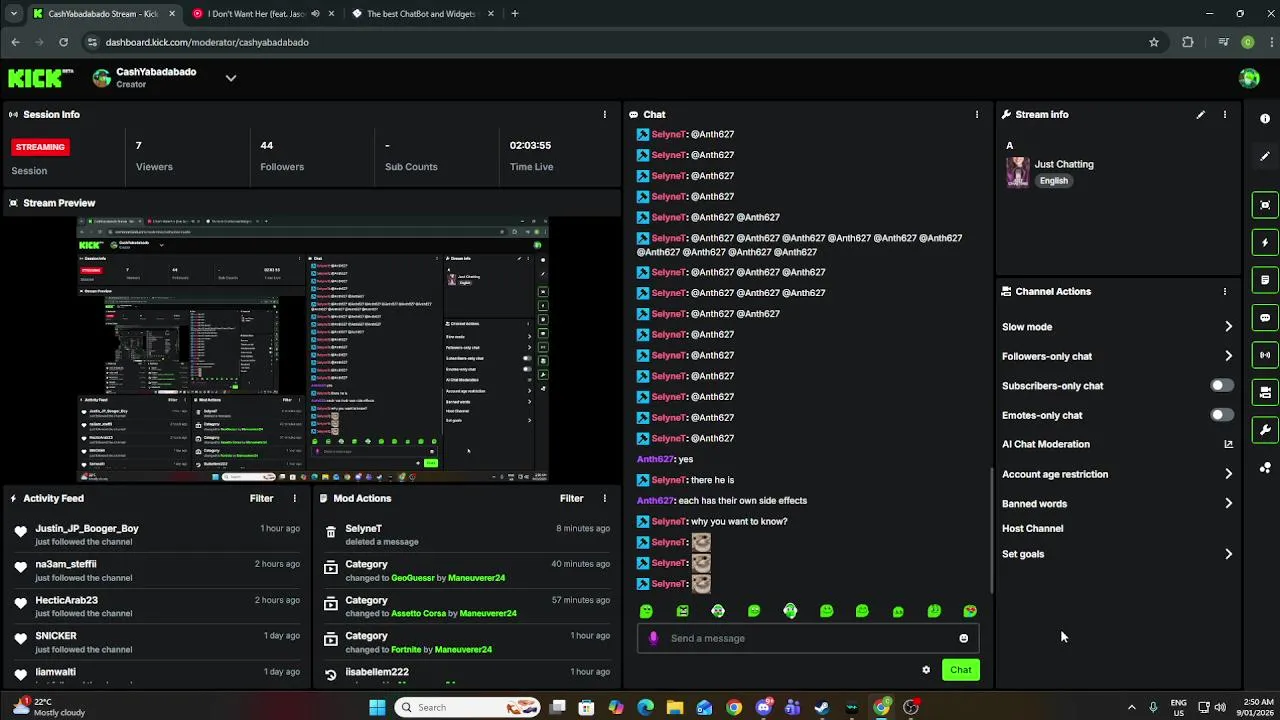Click the chat bubble sidebar icon
Viewport: 1280px width, 720px height.
pos(1265,318)
